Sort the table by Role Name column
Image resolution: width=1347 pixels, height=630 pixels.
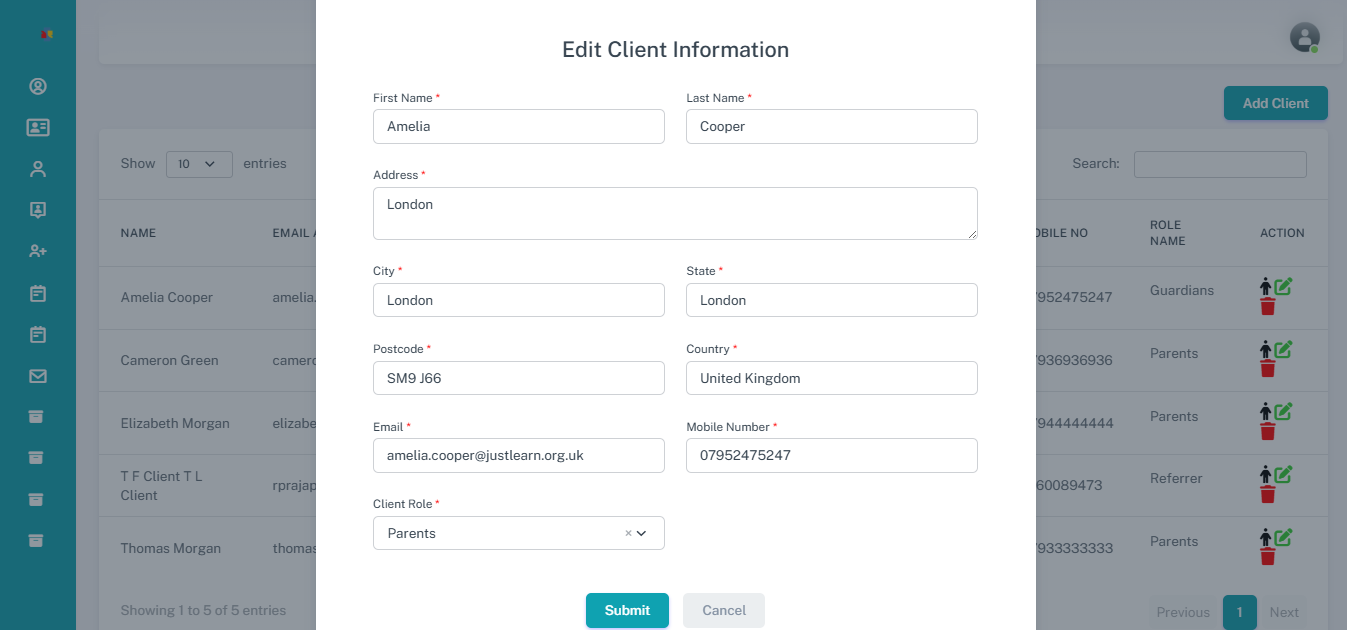(x=1167, y=233)
